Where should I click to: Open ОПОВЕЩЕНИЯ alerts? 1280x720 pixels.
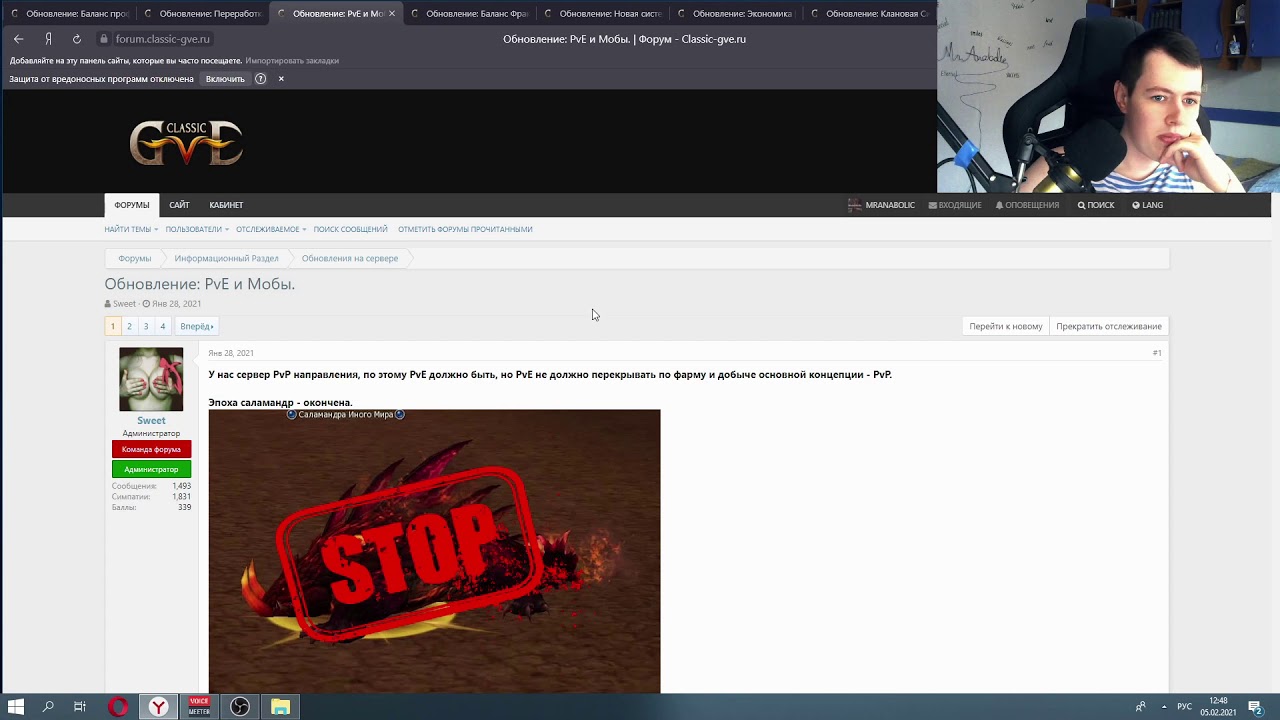pos(1027,205)
